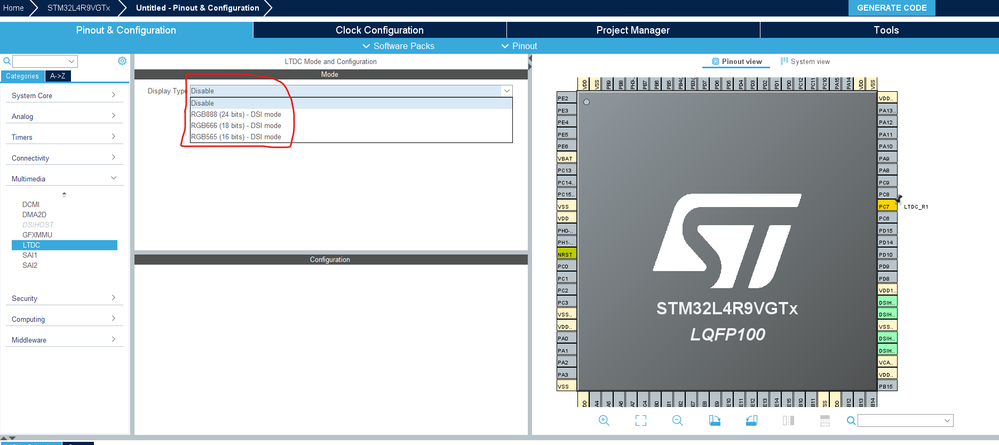Rotate the chip counterclockwise
The height and width of the screenshot is (445, 999).
click(x=751, y=420)
